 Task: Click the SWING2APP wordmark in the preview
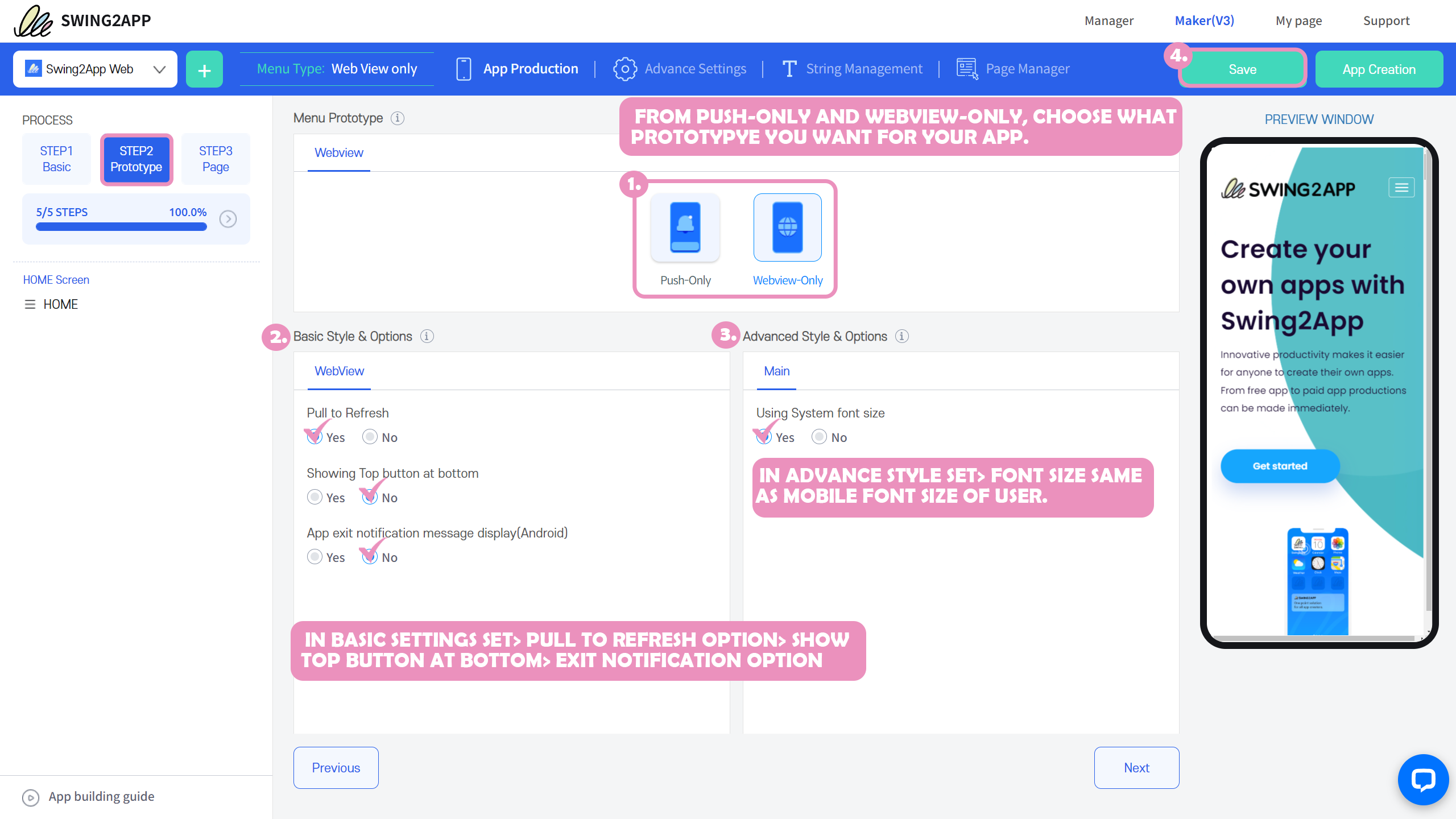pos(1302,189)
